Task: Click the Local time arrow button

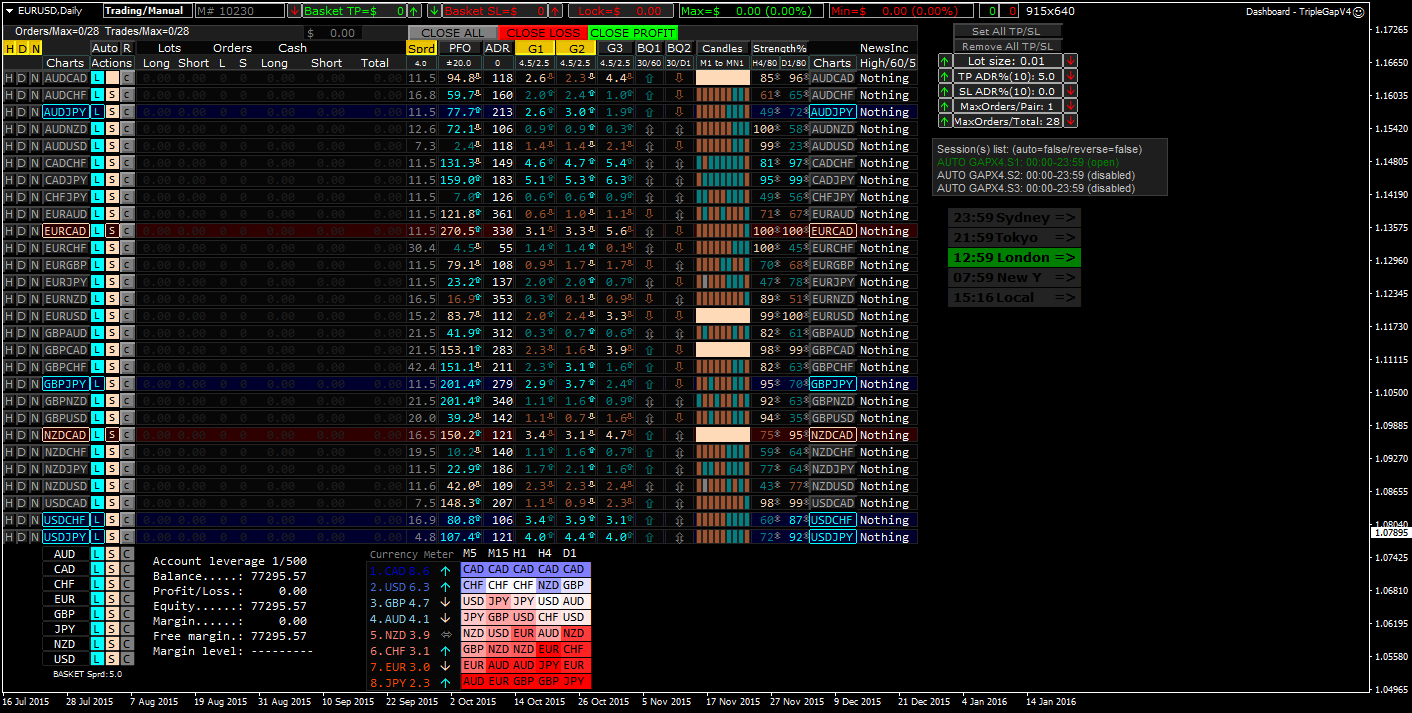Action: click(1014, 298)
